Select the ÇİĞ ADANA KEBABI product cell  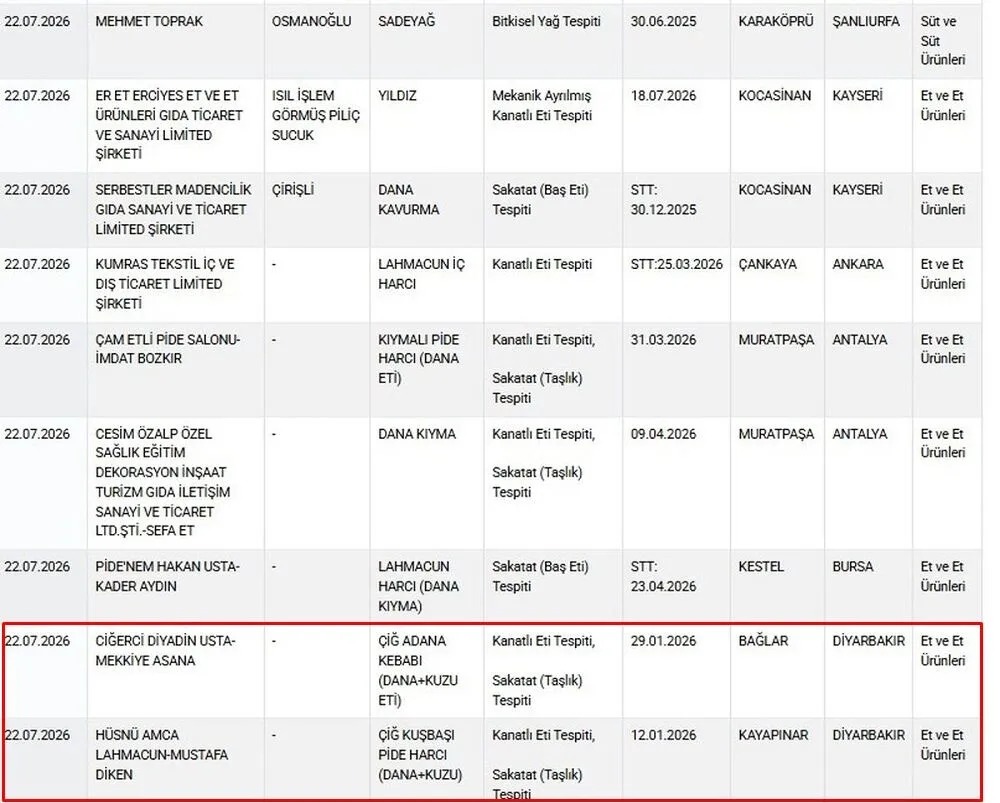[418, 670]
